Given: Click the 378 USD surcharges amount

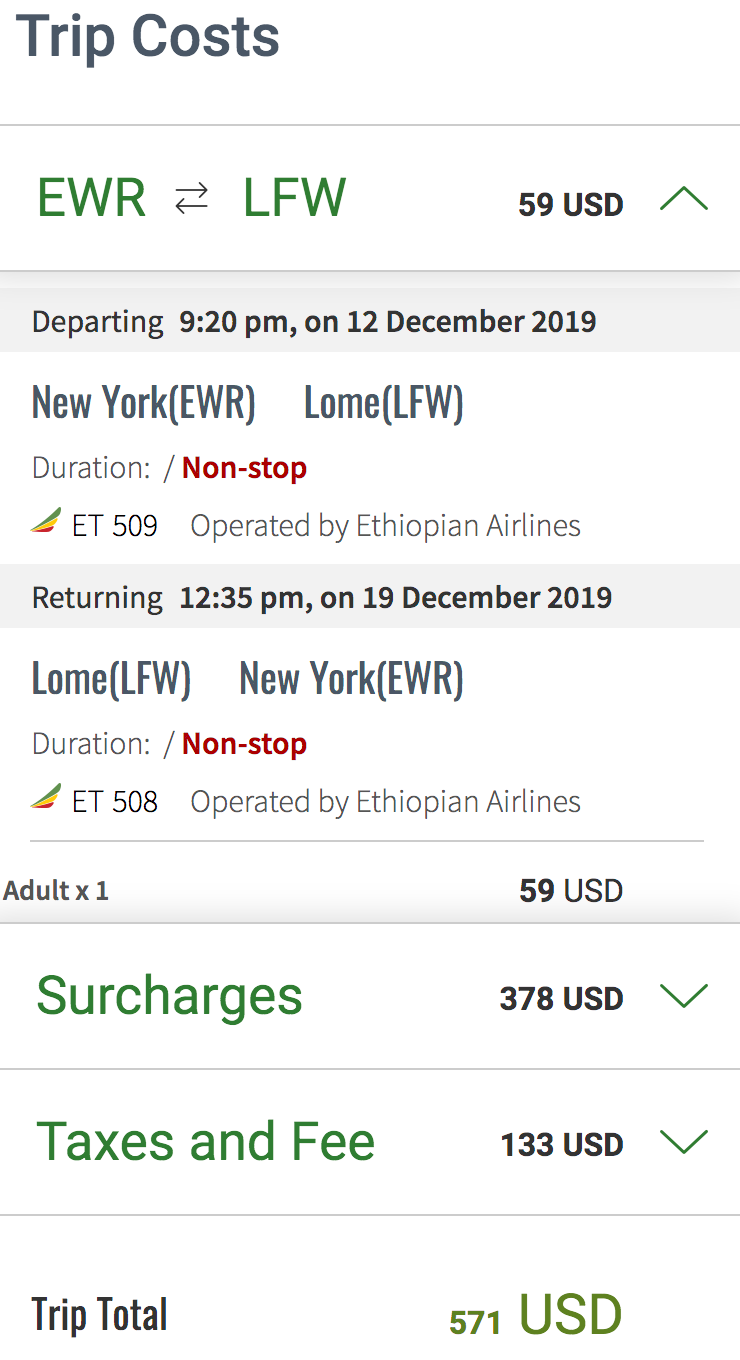Looking at the screenshot, I should click(561, 998).
